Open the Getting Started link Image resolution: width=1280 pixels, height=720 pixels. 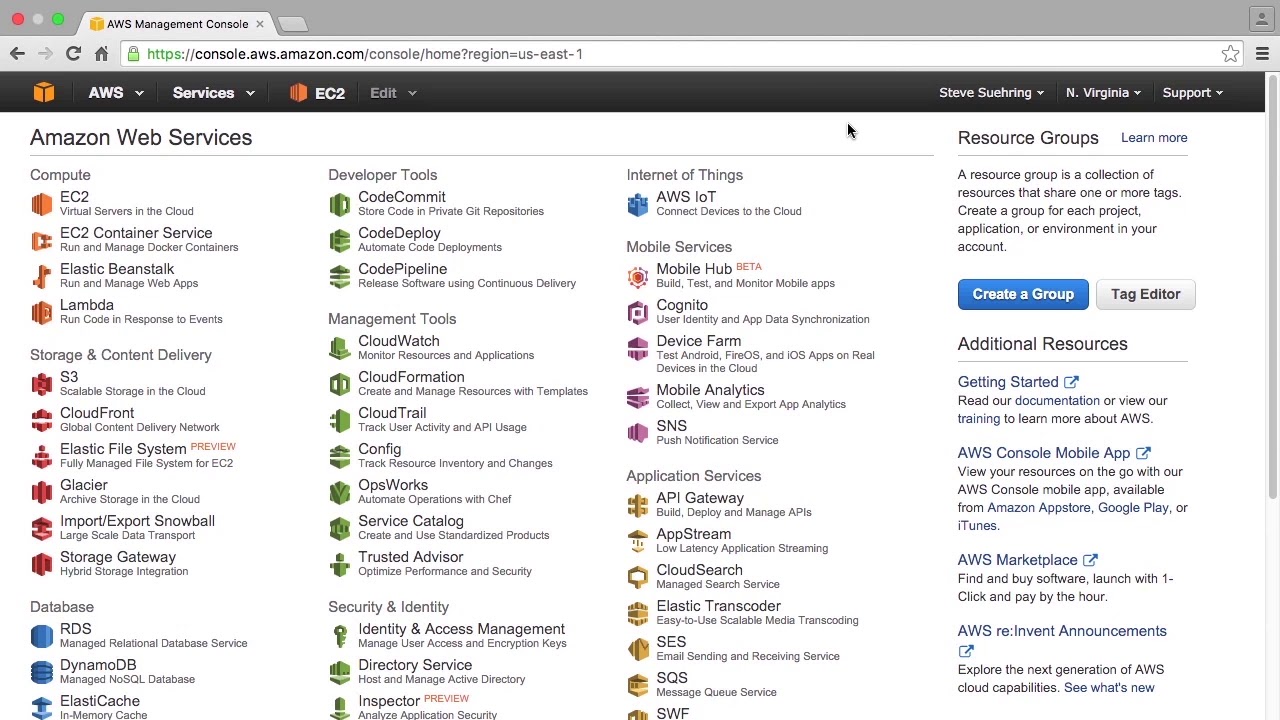click(x=1018, y=382)
